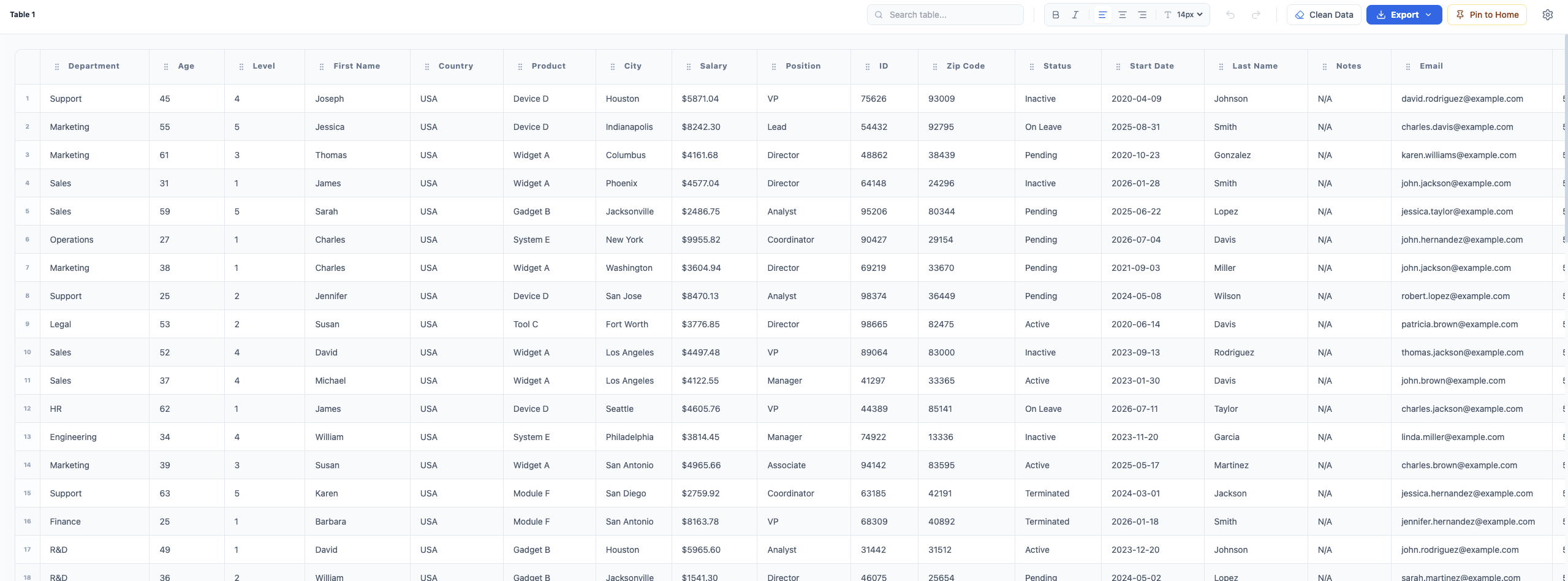Viewport: 1568px width, 581px height.
Task: Grab the Start Date column drag handle
Action: click(1118, 67)
